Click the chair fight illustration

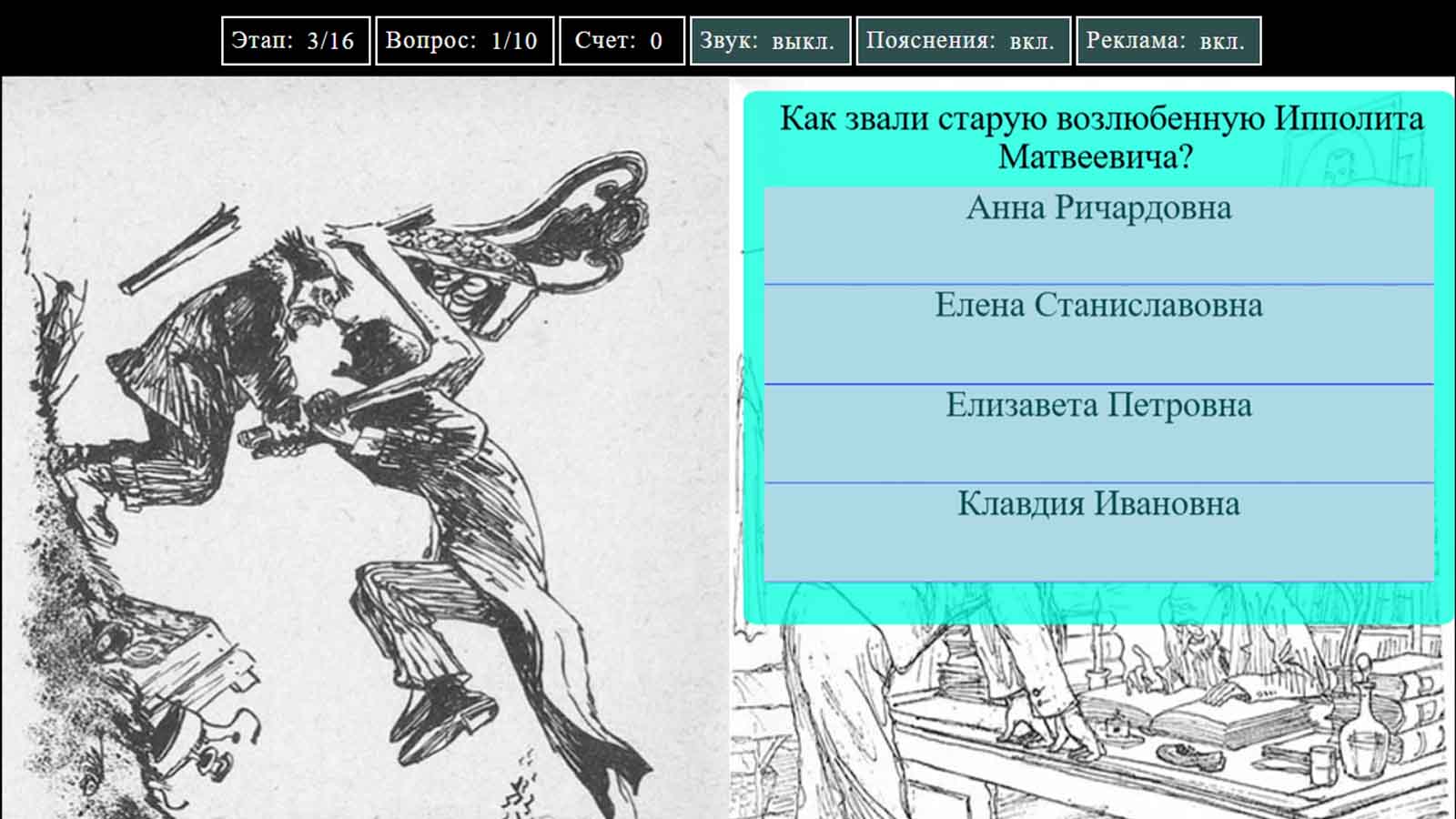[x=364, y=409]
